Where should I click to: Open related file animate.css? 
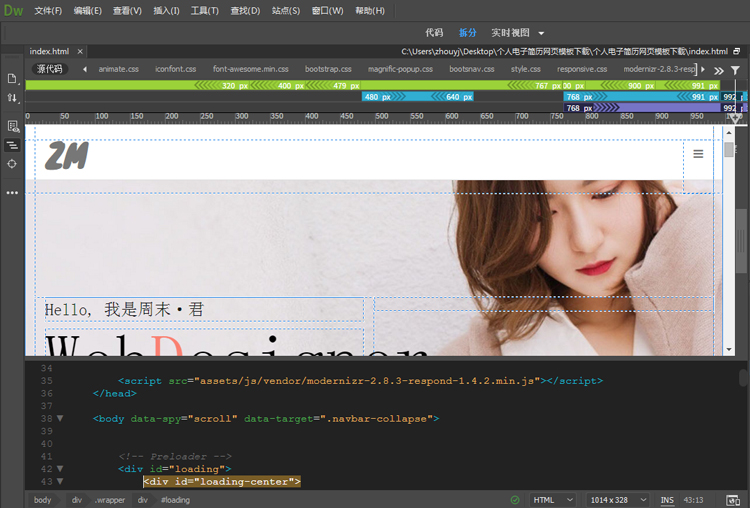(119, 69)
